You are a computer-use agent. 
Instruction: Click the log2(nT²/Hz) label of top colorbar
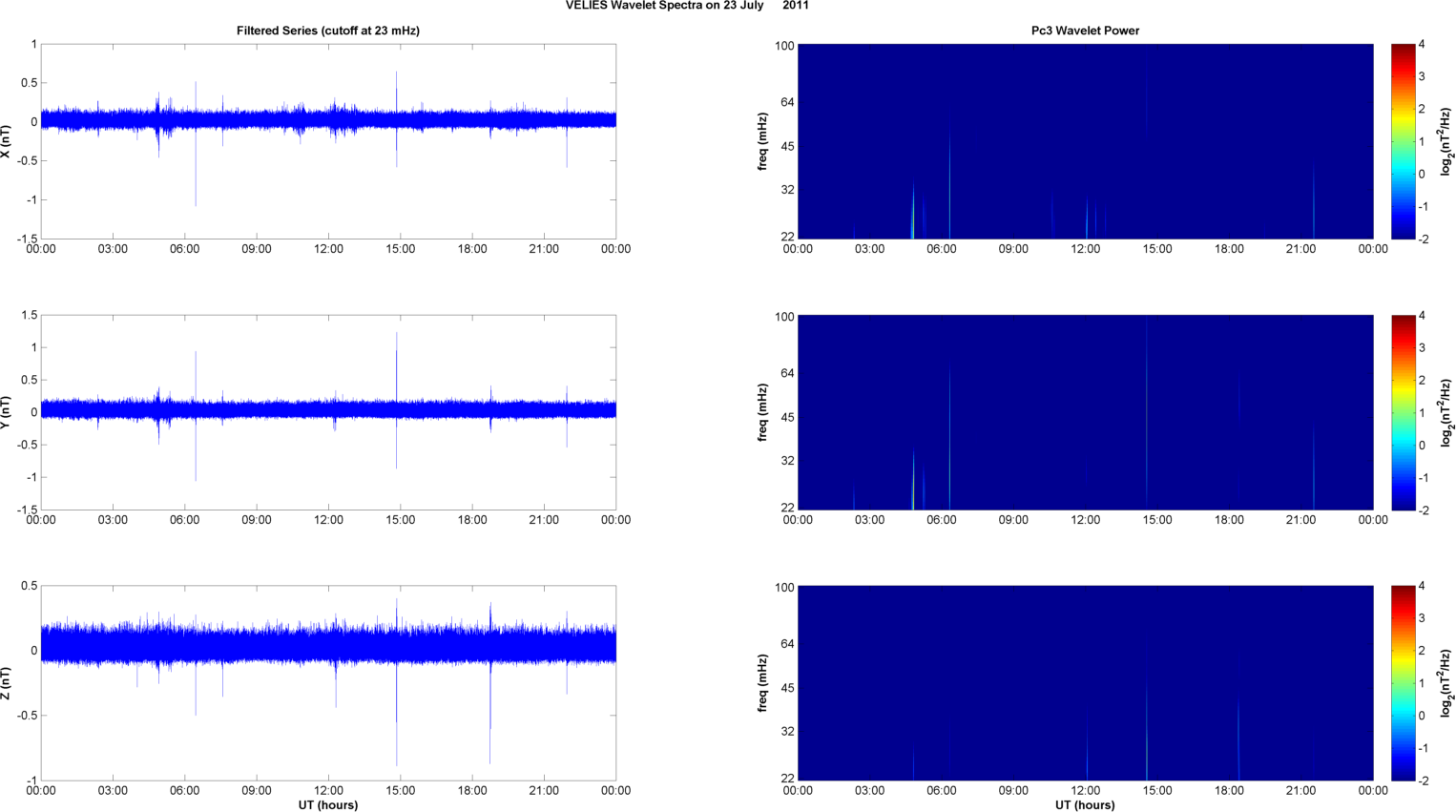point(1446,141)
